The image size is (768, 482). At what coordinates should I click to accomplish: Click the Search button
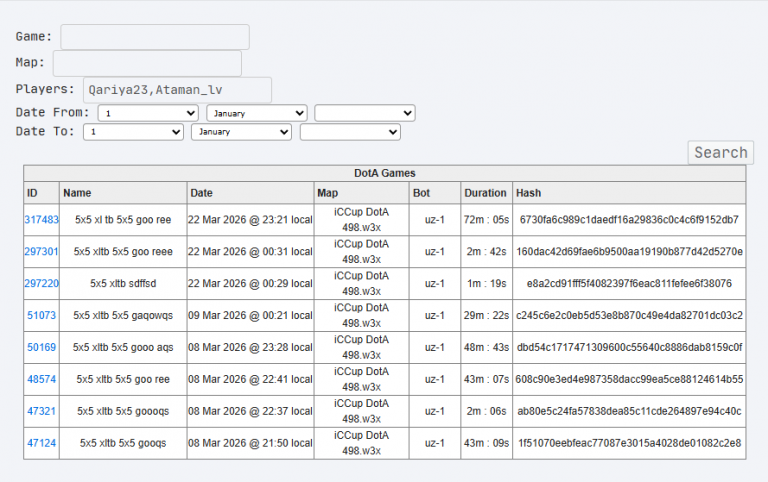pyautogui.click(x=720, y=152)
